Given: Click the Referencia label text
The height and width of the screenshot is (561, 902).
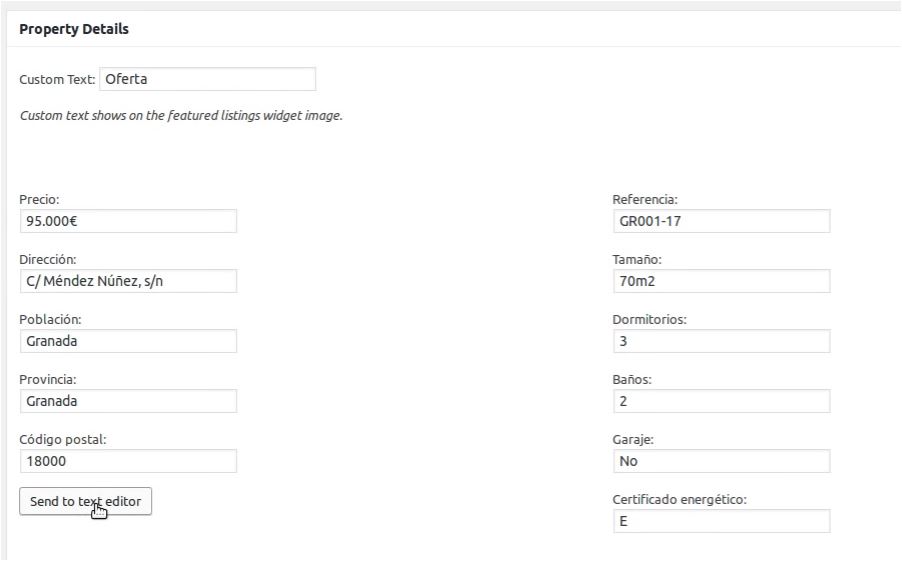Looking at the screenshot, I should click(x=645, y=200).
